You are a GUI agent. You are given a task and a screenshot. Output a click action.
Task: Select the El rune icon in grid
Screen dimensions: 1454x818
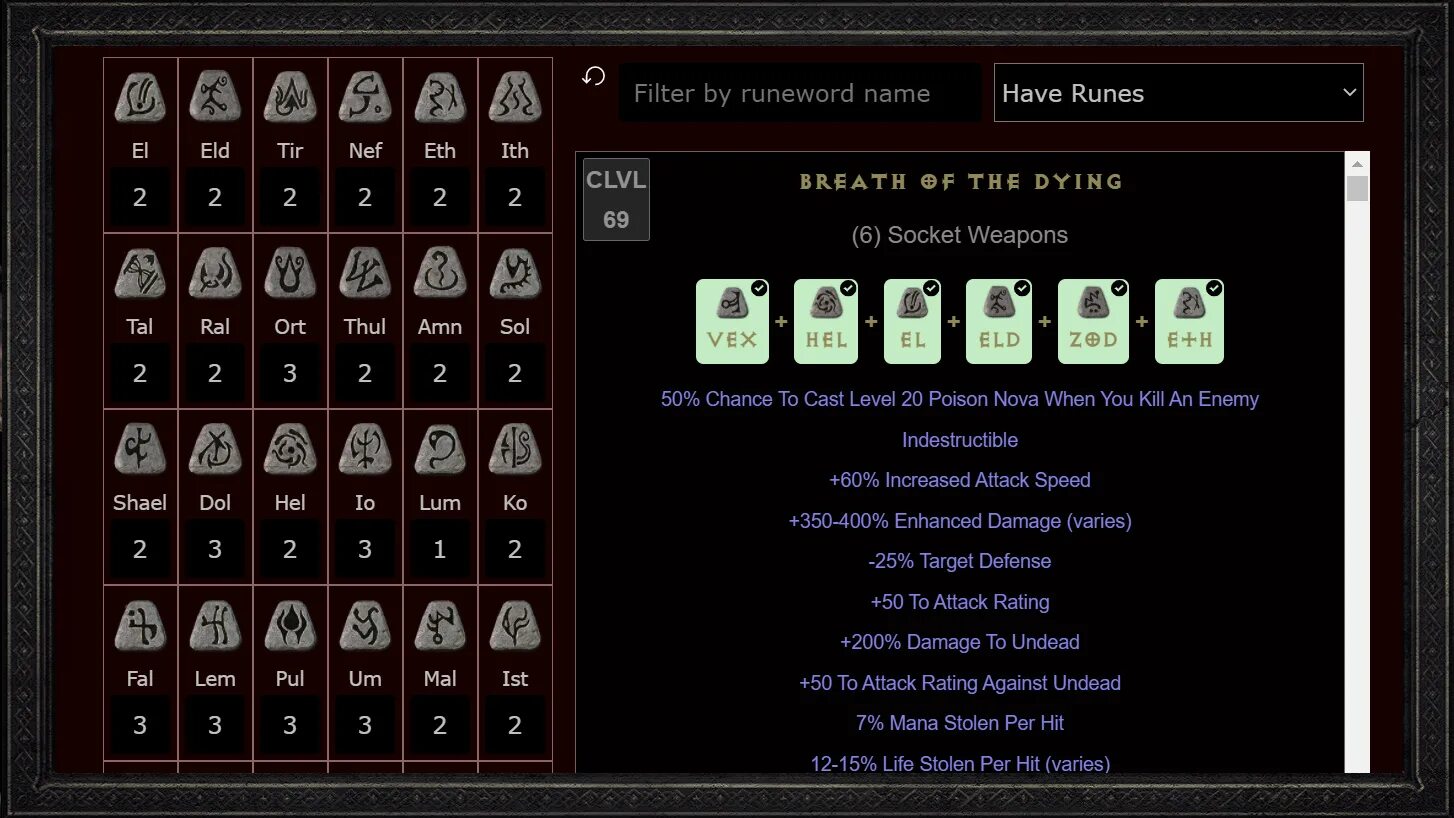pyautogui.click(x=140, y=98)
